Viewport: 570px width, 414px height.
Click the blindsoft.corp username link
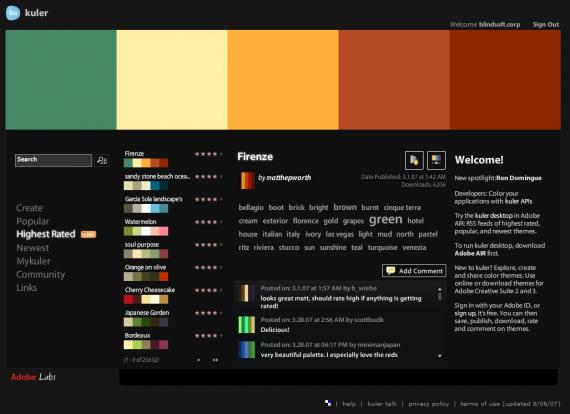pos(499,25)
